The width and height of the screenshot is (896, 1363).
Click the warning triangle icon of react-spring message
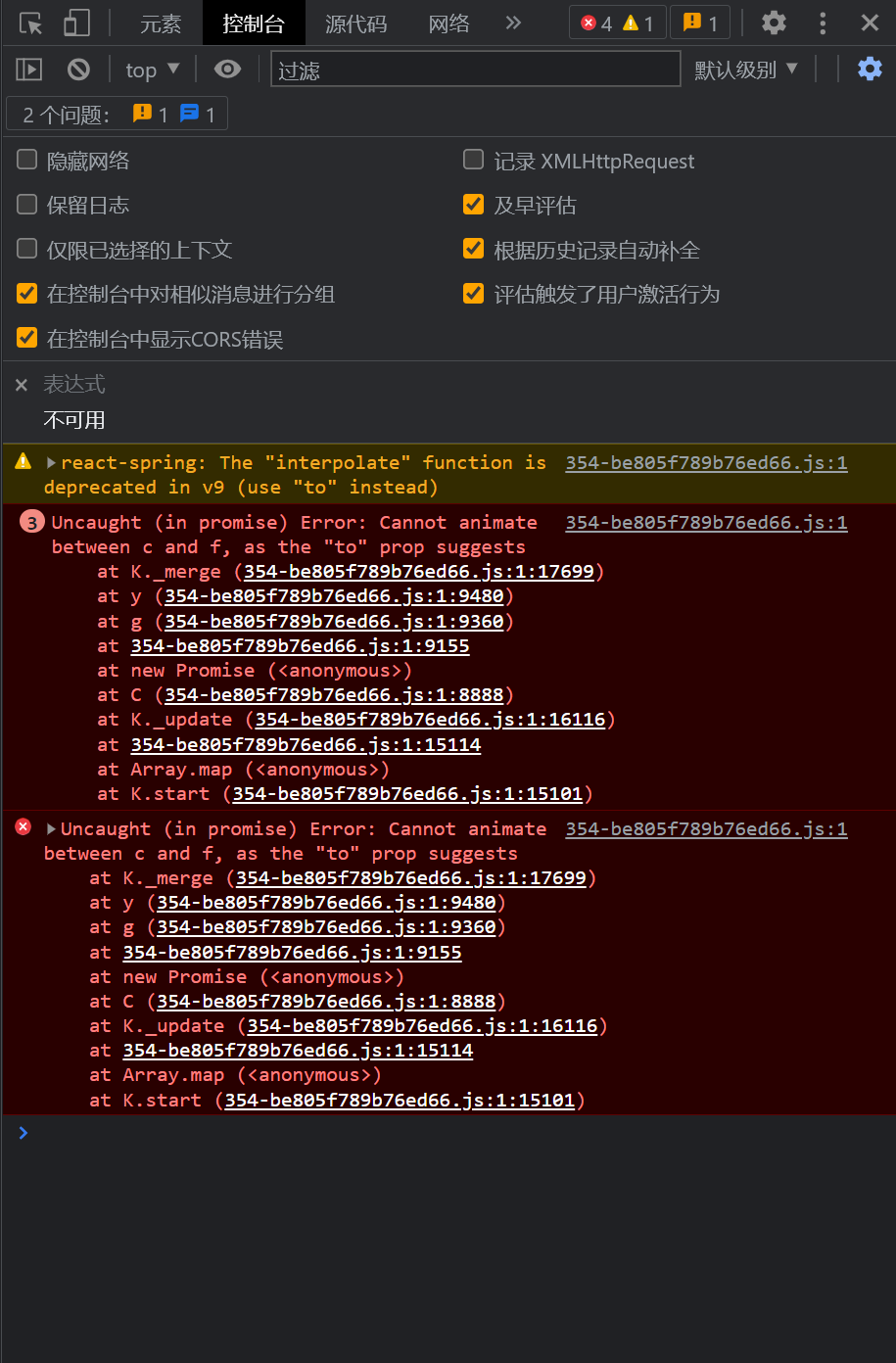click(x=24, y=461)
